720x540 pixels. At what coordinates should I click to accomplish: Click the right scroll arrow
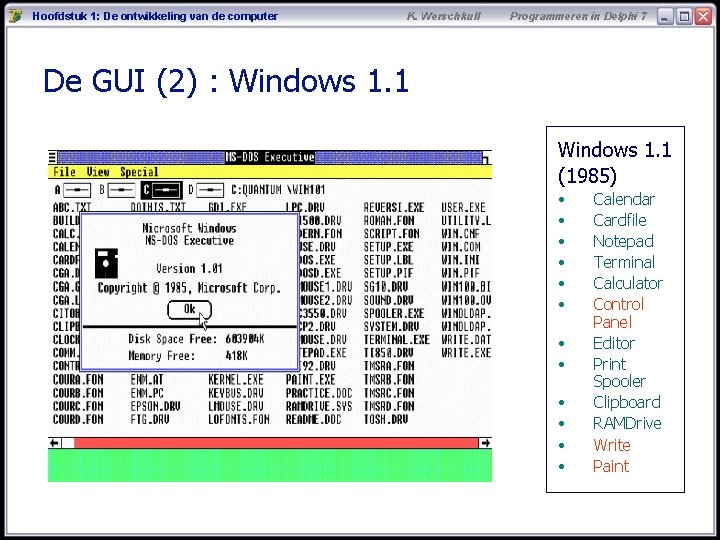click(x=485, y=443)
